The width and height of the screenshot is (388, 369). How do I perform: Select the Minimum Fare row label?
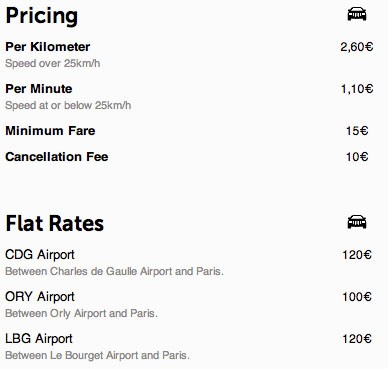[50, 130]
